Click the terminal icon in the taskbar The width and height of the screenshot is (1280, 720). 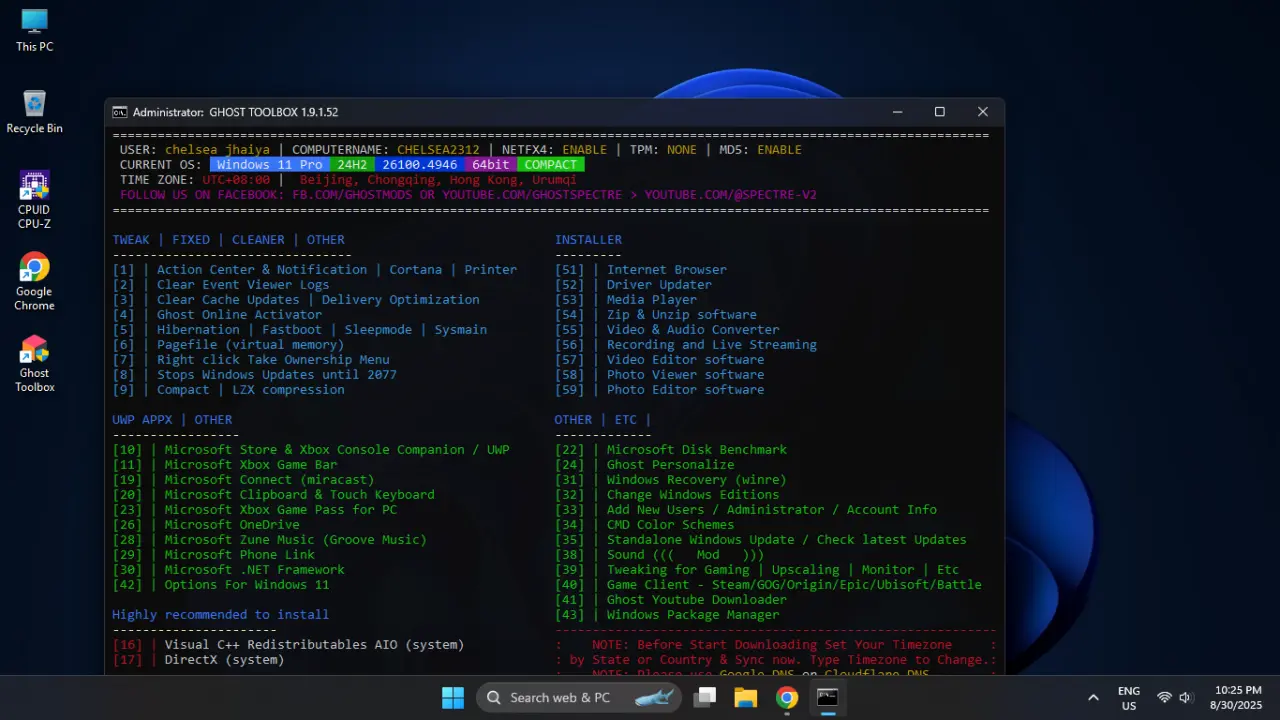[x=827, y=697]
